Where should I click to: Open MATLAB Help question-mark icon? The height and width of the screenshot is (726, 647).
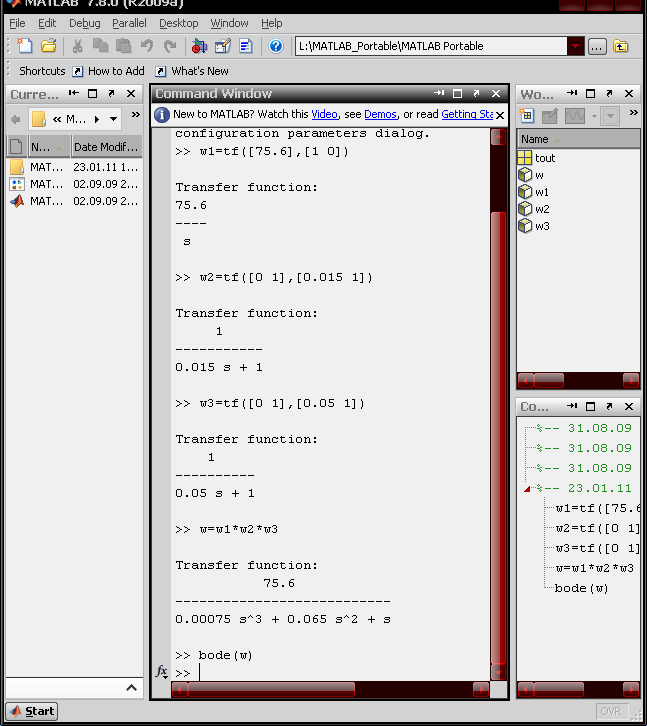coord(276,46)
